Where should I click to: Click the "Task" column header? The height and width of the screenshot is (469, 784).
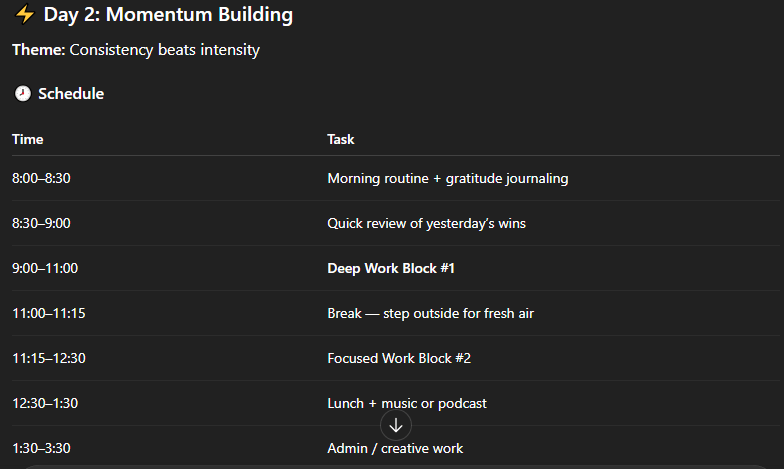pyautogui.click(x=341, y=139)
